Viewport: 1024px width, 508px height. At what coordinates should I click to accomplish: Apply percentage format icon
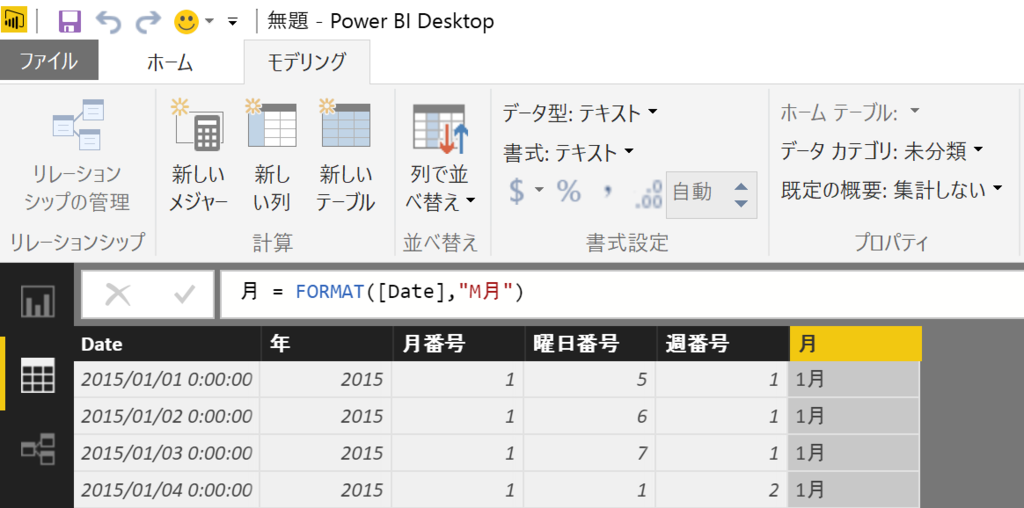tap(568, 191)
